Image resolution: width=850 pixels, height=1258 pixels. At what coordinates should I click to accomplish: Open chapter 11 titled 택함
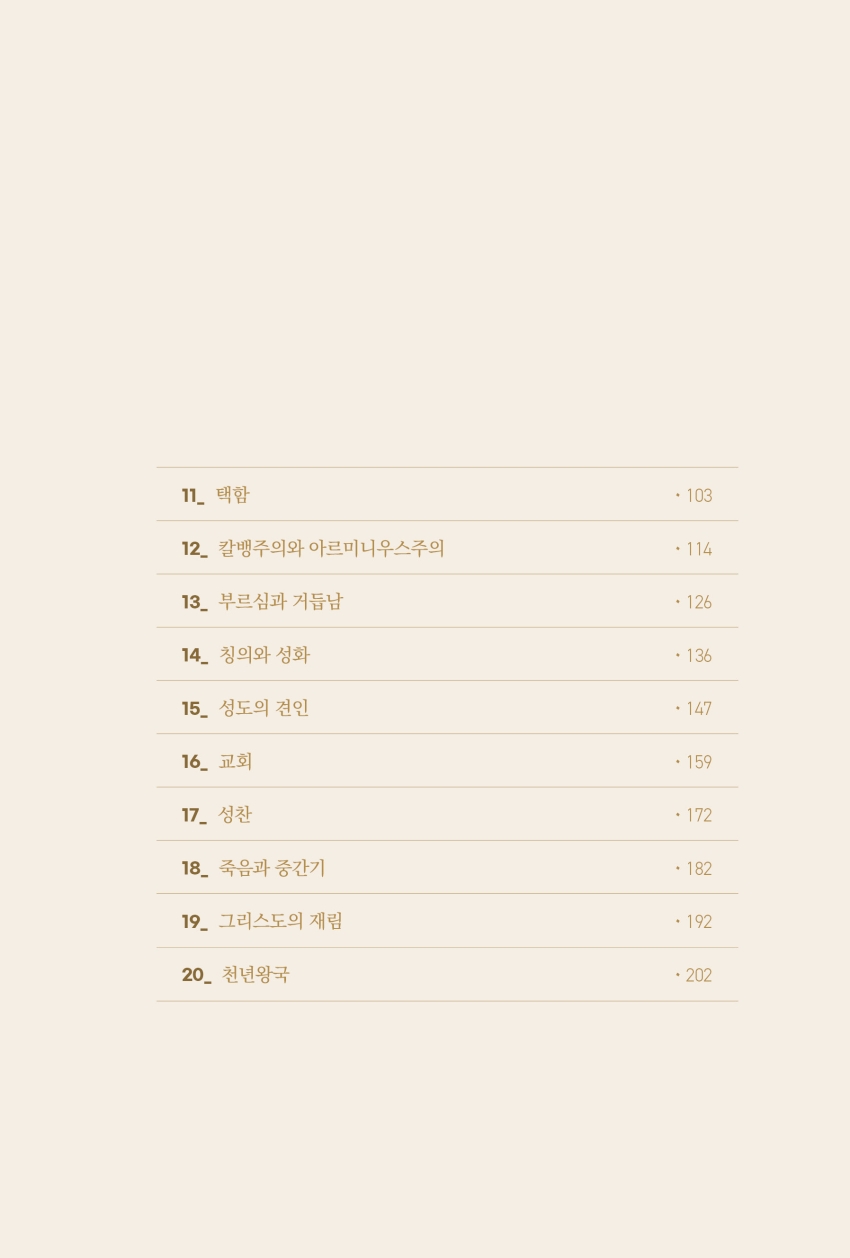pos(233,495)
